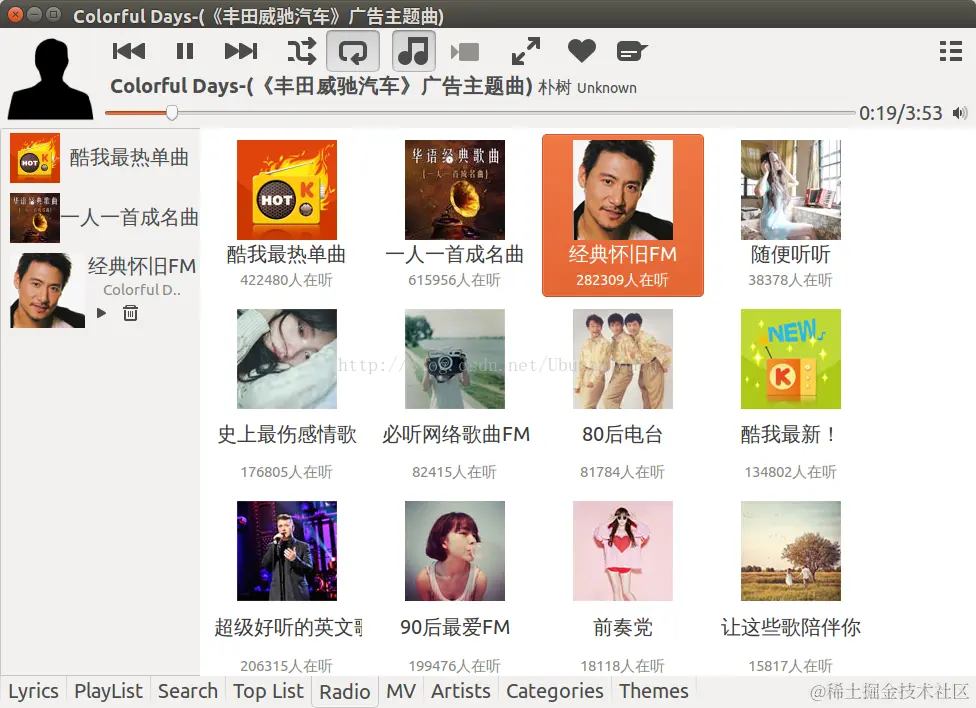Click the artist silhouette avatar
Image resolution: width=976 pixels, height=708 pixels.
tap(50, 78)
